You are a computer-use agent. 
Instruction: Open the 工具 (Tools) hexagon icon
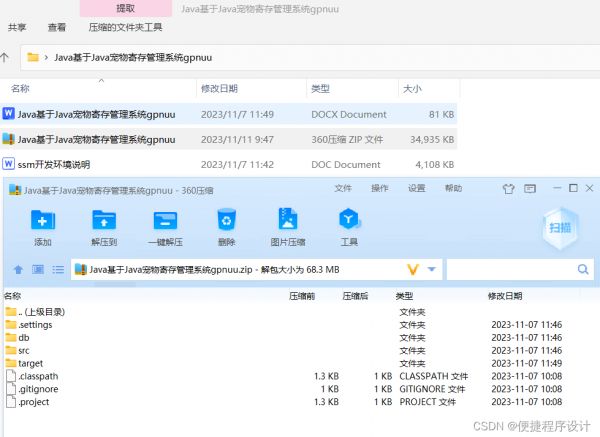coord(349,219)
